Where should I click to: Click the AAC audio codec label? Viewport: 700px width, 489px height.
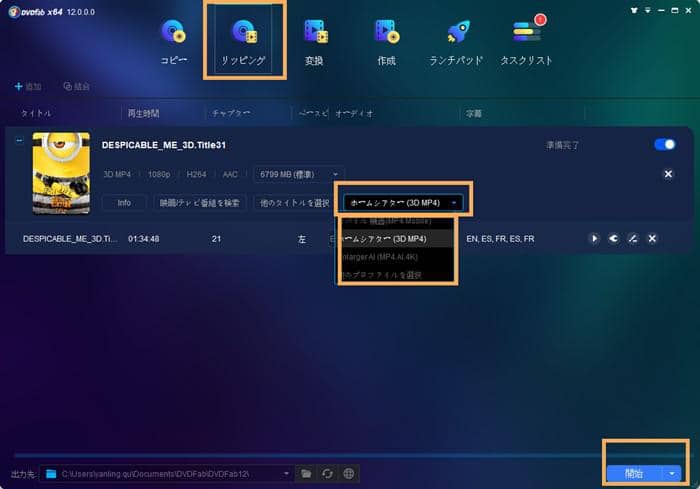pyautogui.click(x=230, y=174)
